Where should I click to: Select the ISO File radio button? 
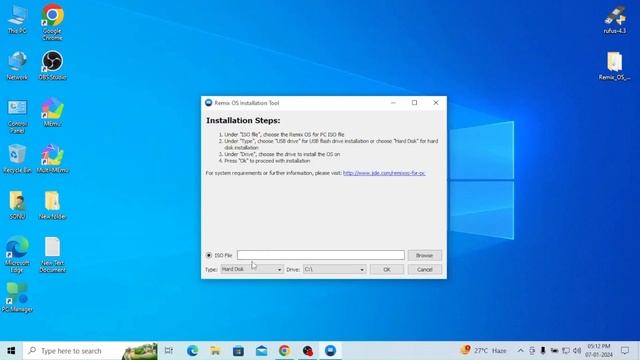tap(209, 255)
